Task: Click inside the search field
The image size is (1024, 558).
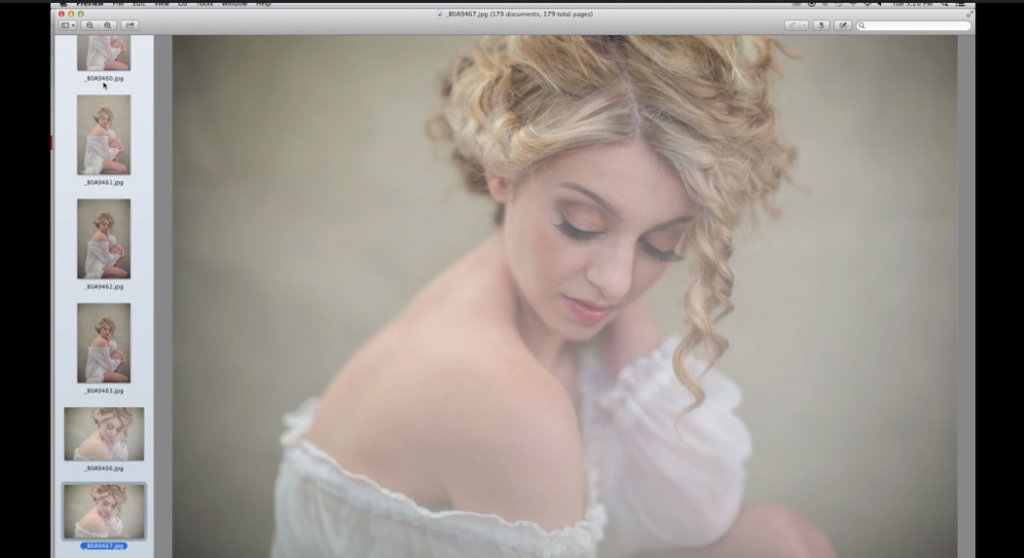Action: pos(913,25)
